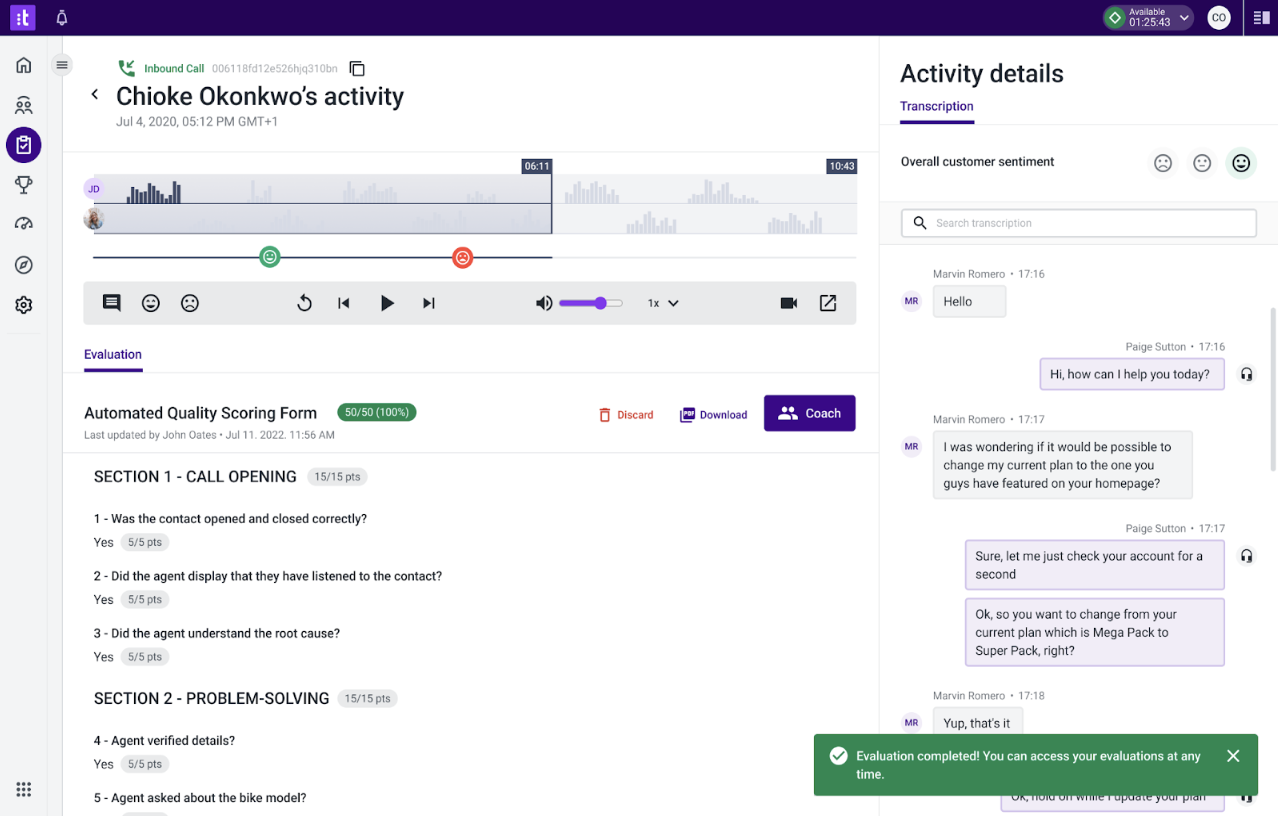This screenshot has height=816, width=1278.
Task: Go back with the arrow beside activity title
Action: click(95, 94)
